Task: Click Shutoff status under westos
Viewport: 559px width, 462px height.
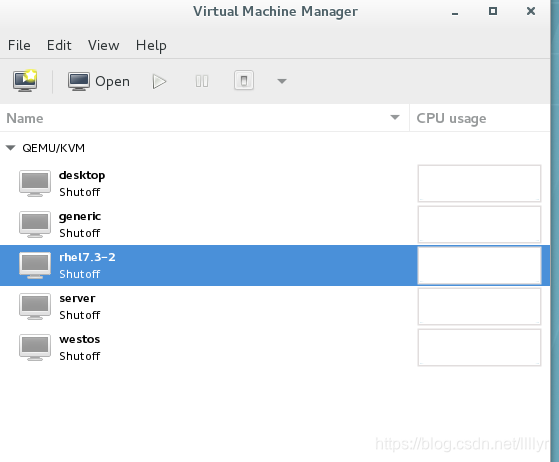Action: (80, 356)
